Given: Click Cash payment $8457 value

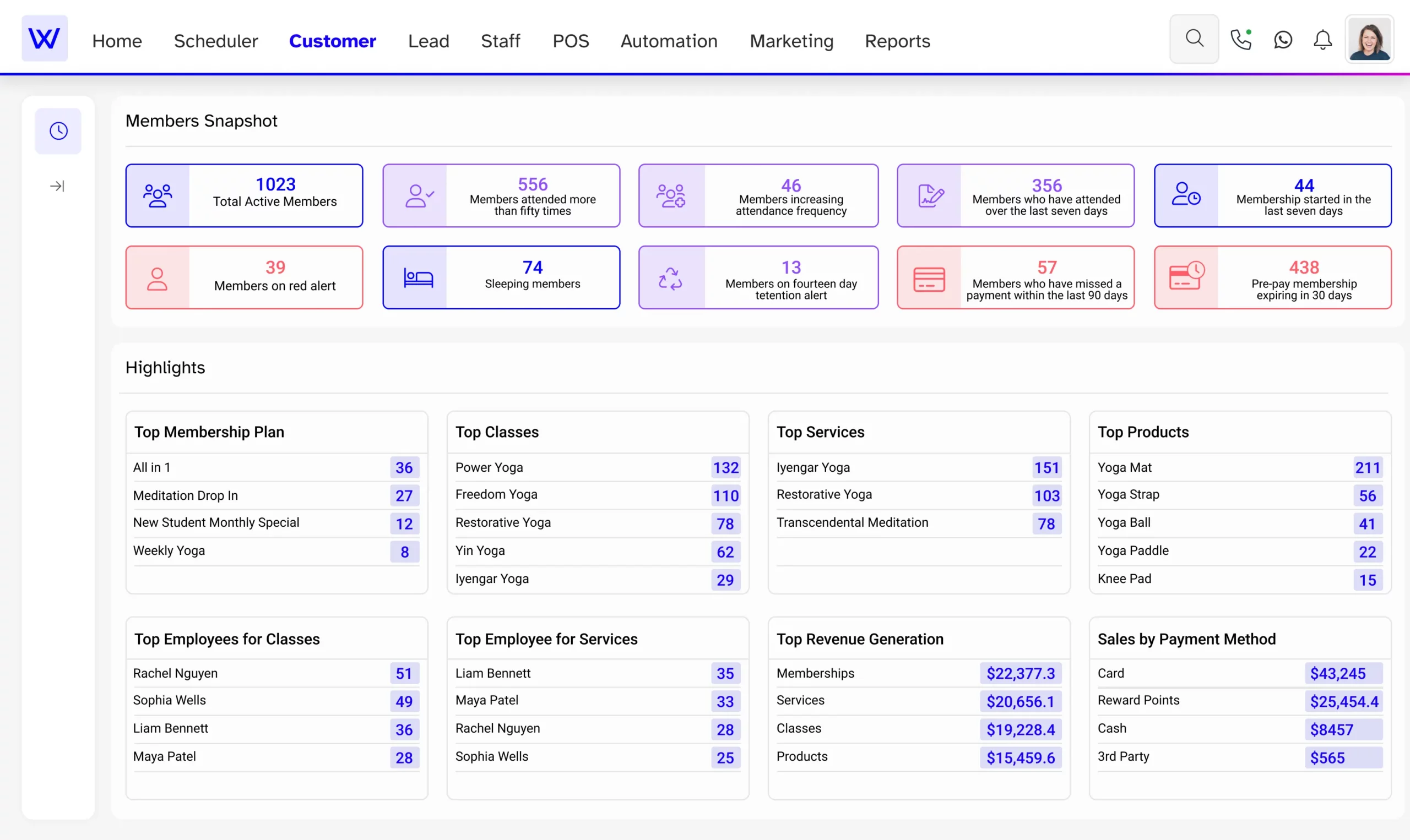Looking at the screenshot, I should [x=1343, y=730].
